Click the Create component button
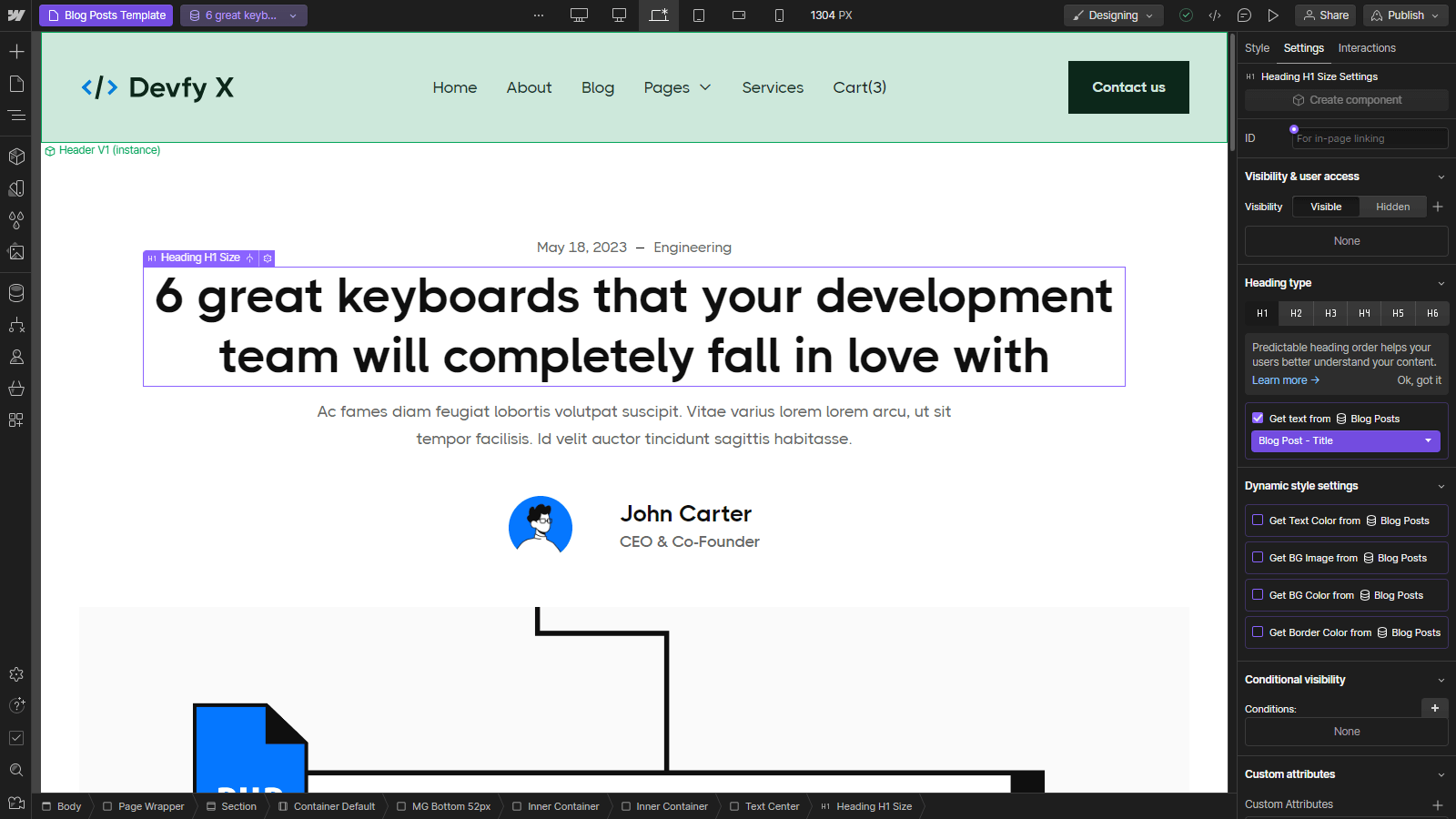The width and height of the screenshot is (1456, 819). click(1346, 99)
